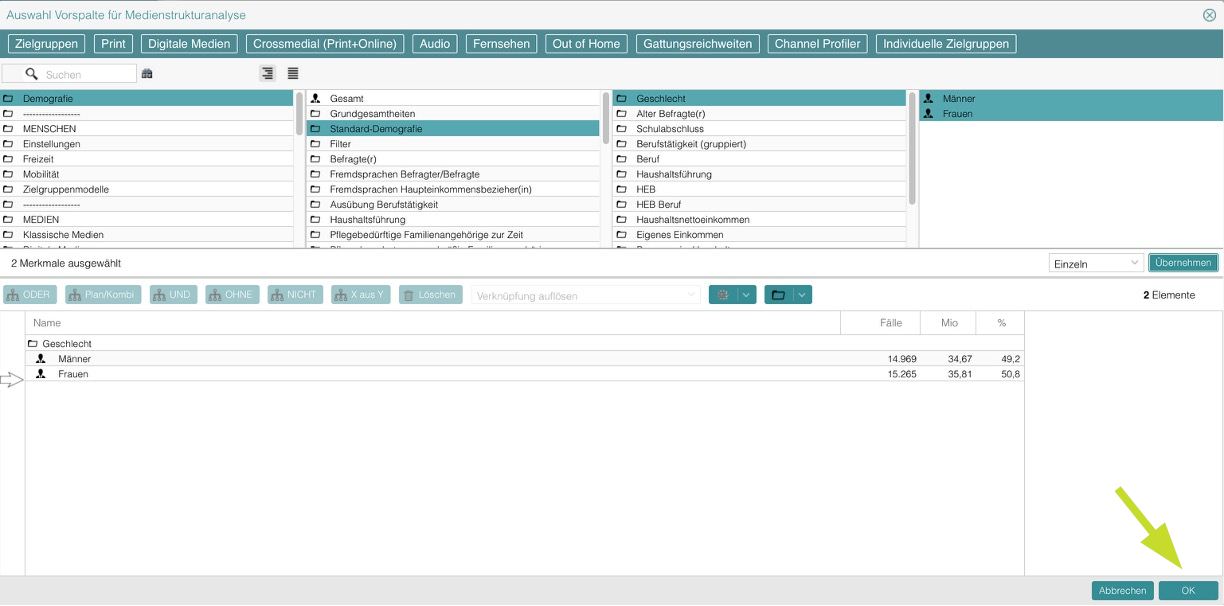
Task: Click the teal folder icon button
Action: pos(778,295)
